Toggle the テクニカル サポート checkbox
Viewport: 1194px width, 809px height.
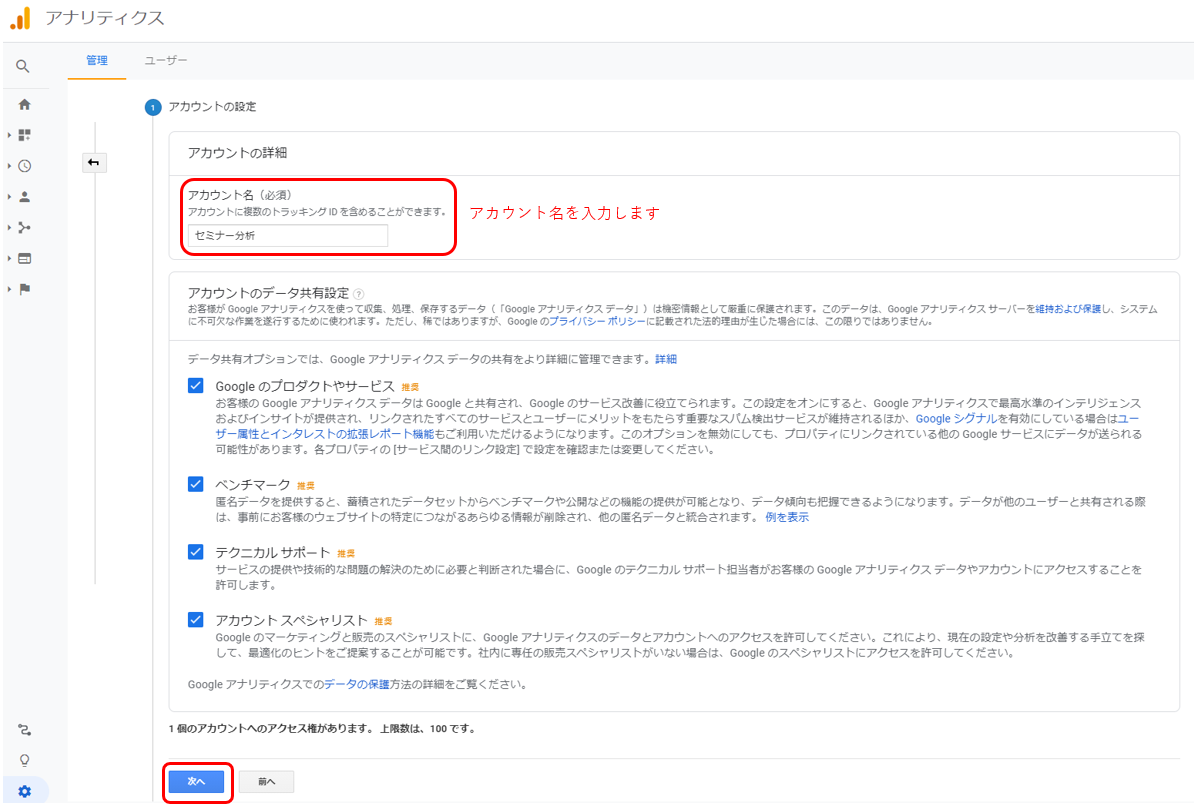pos(196,552)
